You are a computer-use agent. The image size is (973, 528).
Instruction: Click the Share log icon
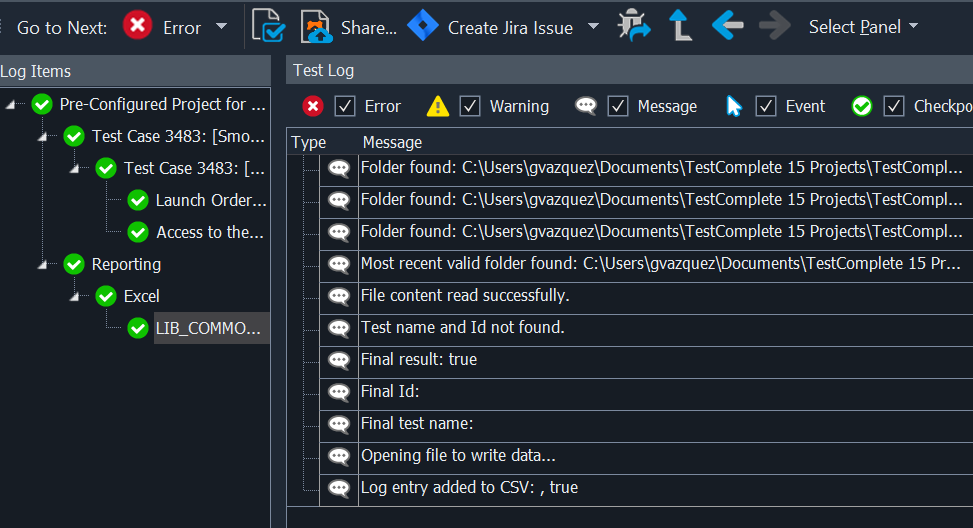[x=316, y=27]
